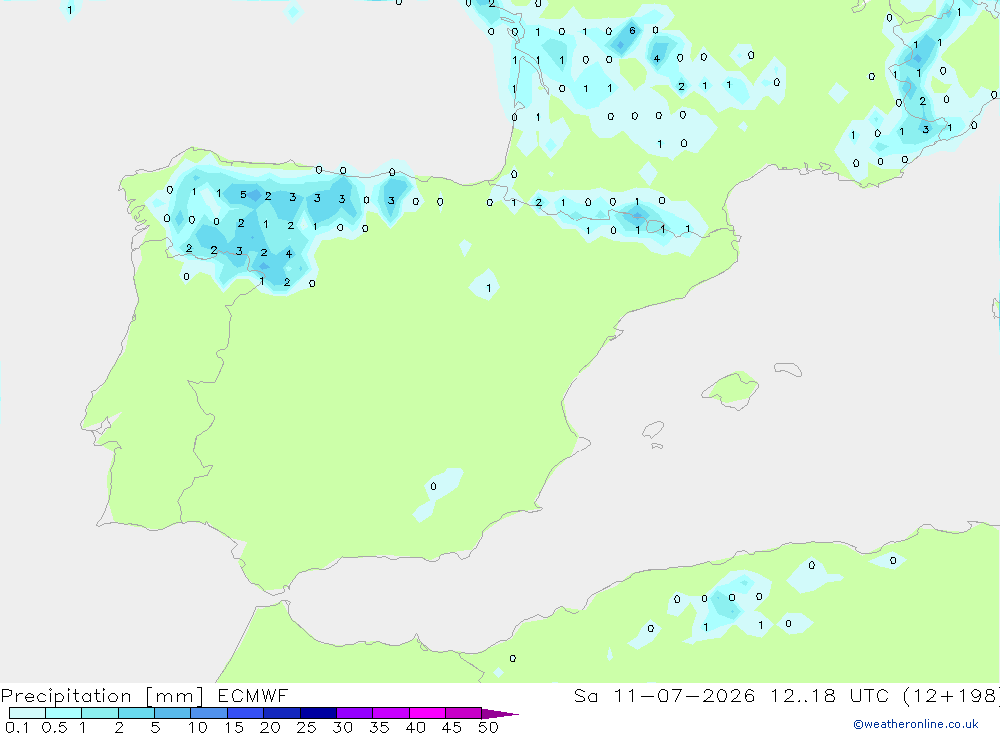1000x733 pixels.
Task: Click the legend label '30'
Action: pos(343,727)
